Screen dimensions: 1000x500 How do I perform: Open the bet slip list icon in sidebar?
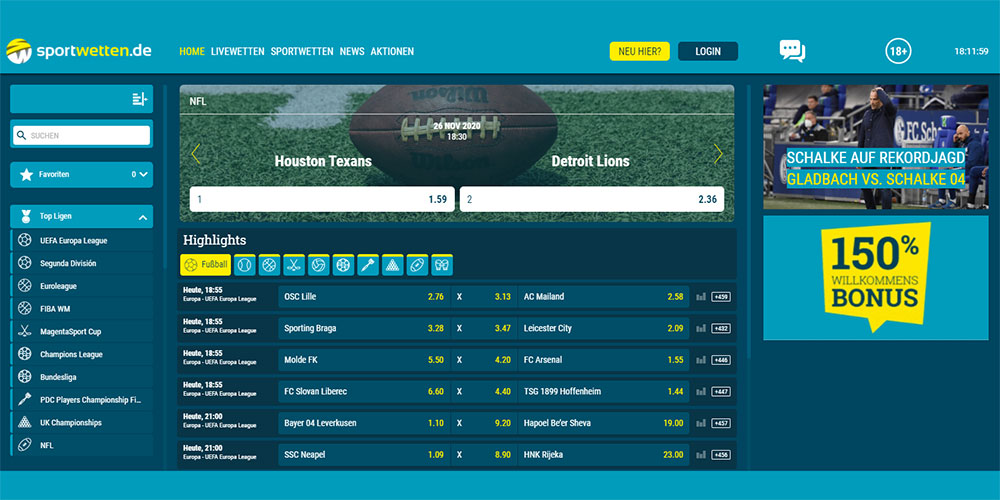(140, 99)
